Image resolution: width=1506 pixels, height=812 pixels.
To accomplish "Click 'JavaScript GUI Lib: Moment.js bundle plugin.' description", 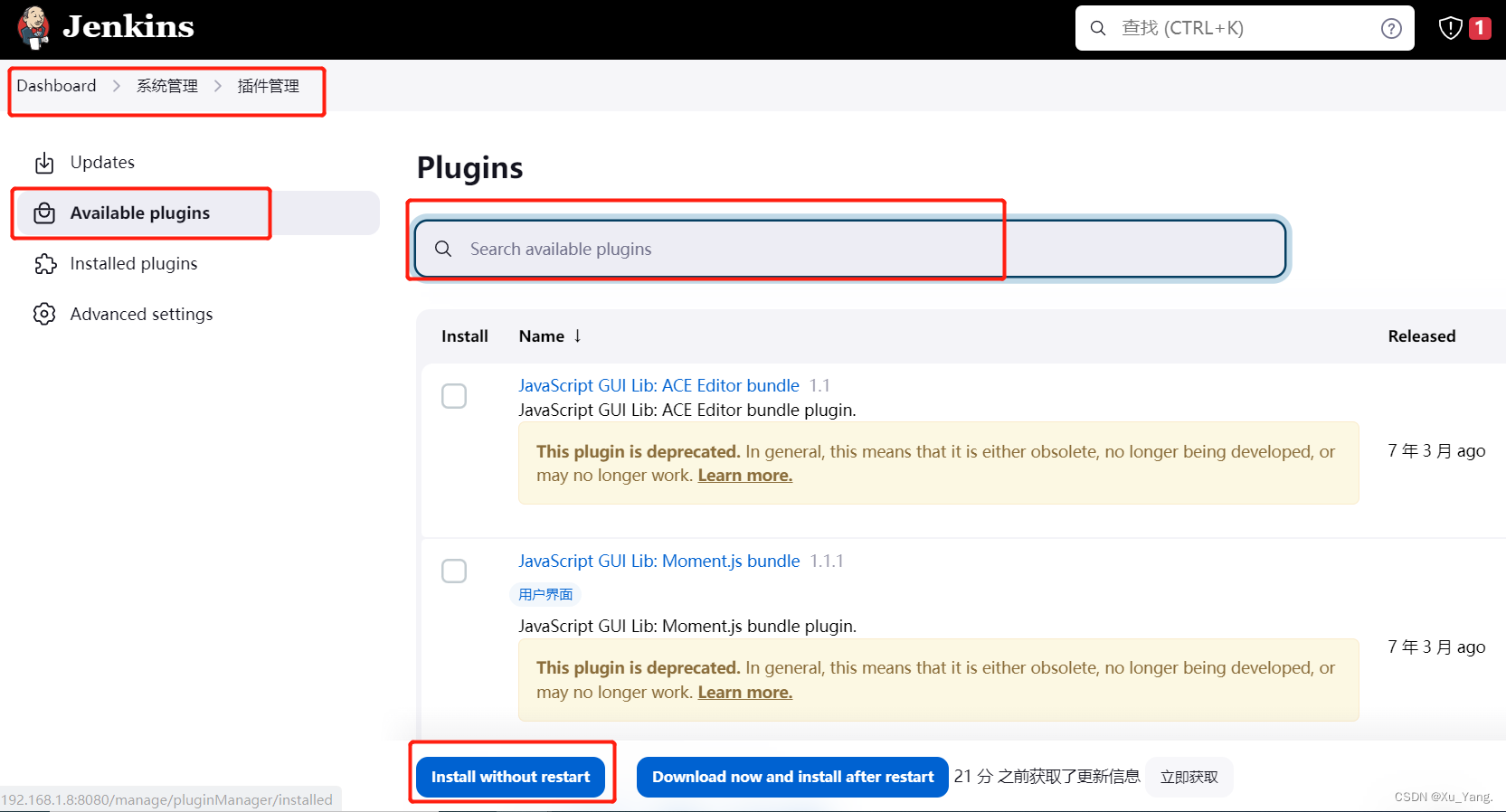I will click(687, 627).
